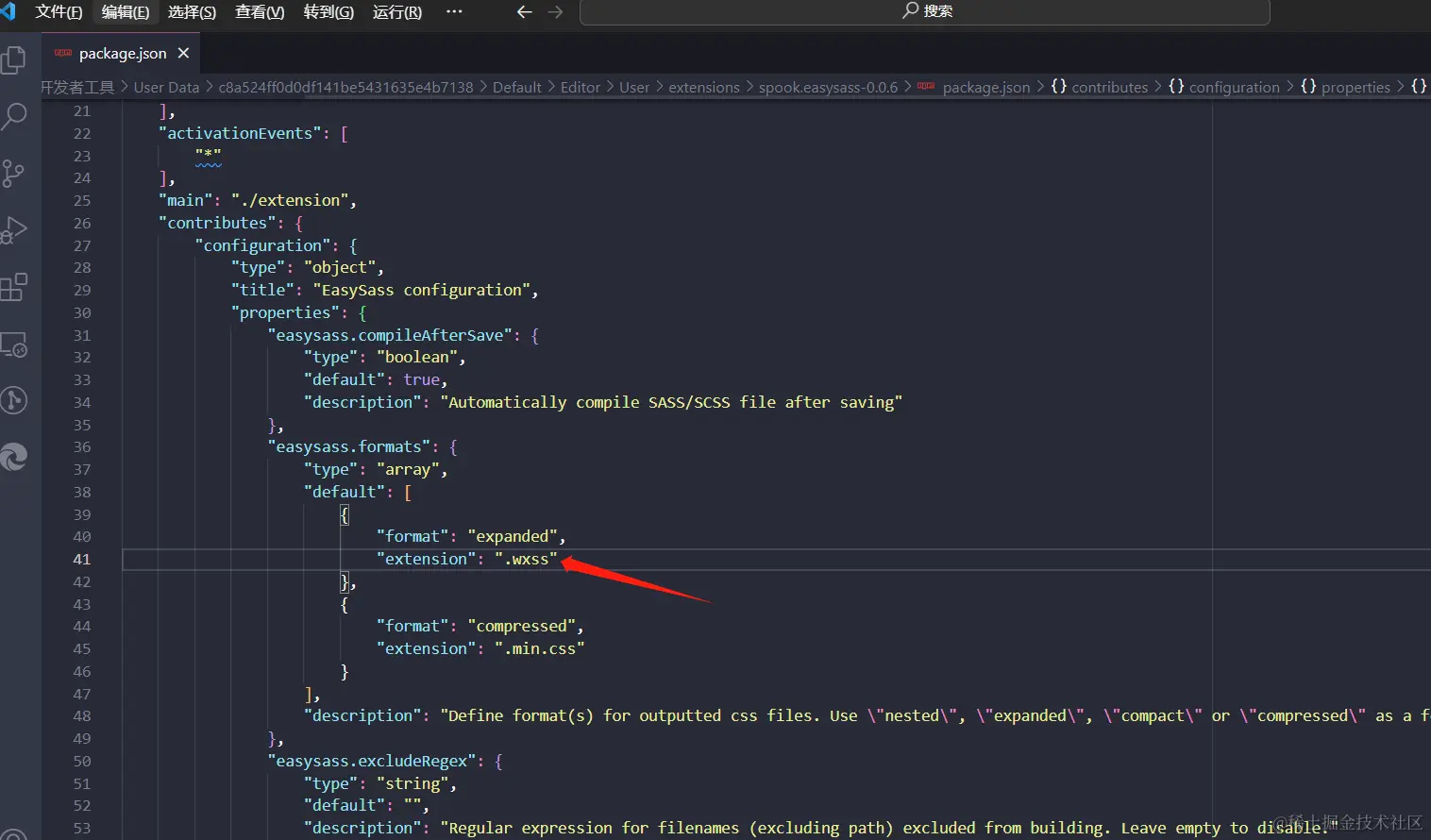The width and height of the screenshot is (1431, 840).
Task: Click the "./extension" main value
Action: pyautogui.click(x=290, y=200)
